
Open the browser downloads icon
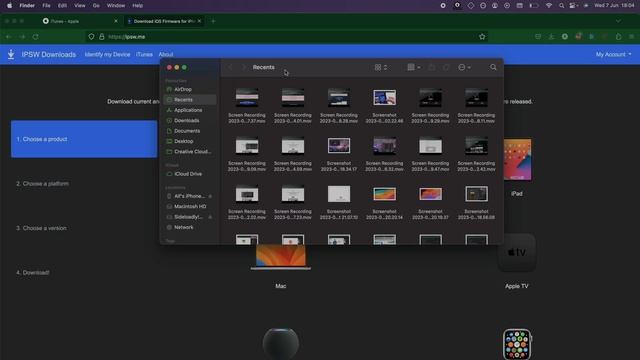click(551, 37)
